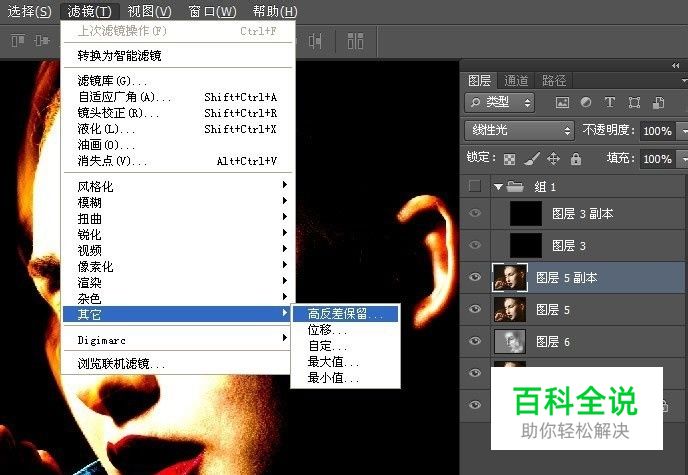Open the 窗口(W) menu

212,11
